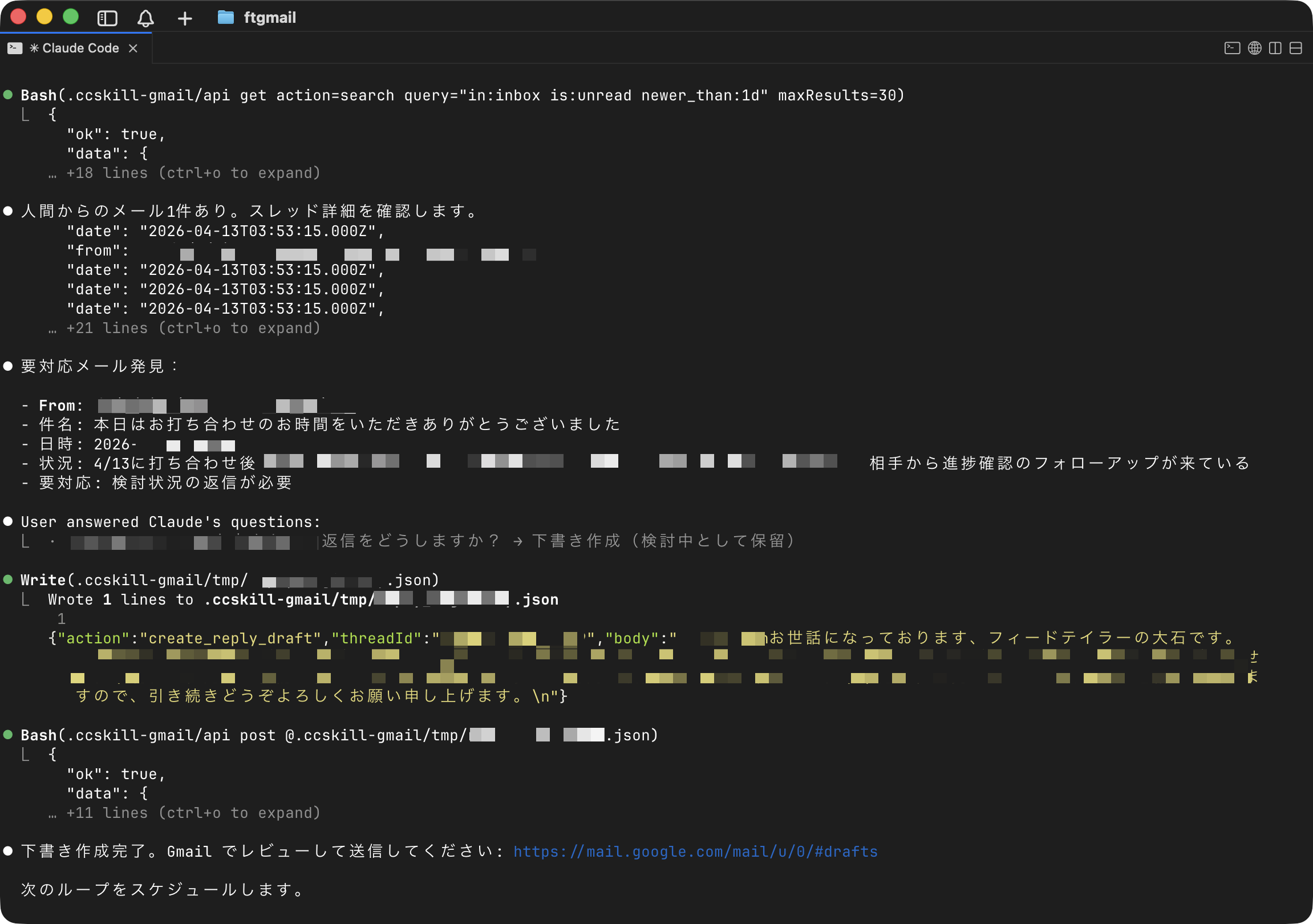Close the Claude Code tab
The image size is (1313, 924).
tap(133, 48)
